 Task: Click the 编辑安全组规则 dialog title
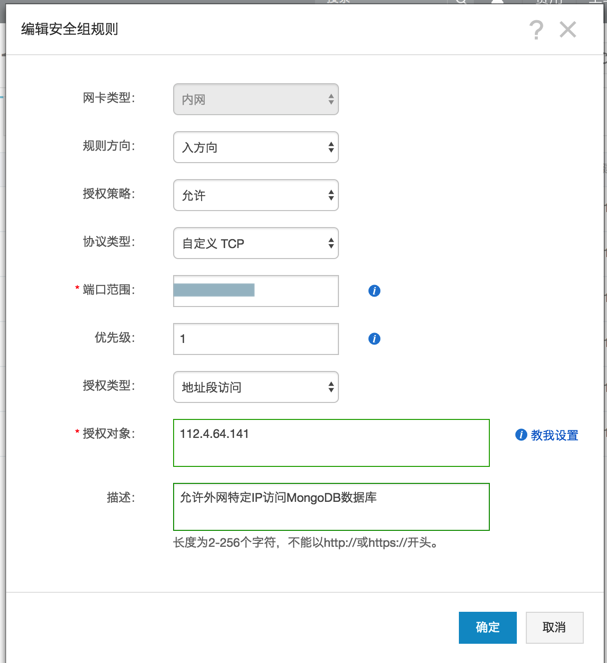70,30
